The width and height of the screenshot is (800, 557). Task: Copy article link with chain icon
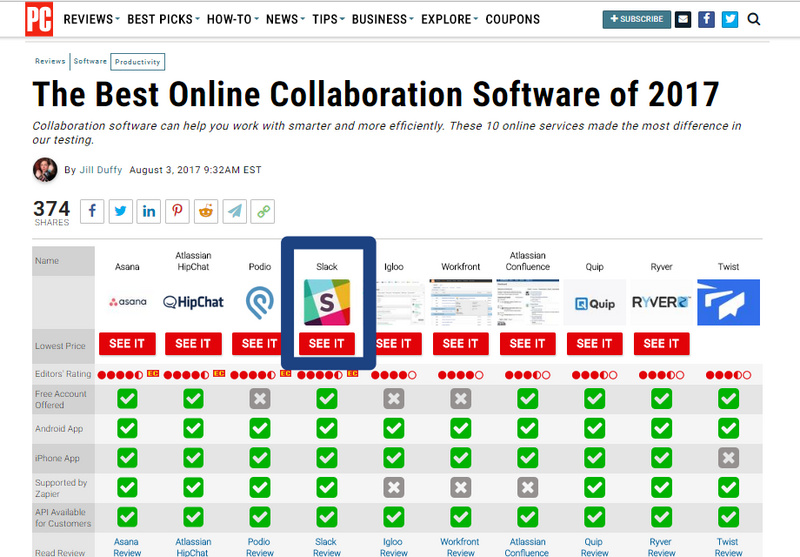coord(263,211)
